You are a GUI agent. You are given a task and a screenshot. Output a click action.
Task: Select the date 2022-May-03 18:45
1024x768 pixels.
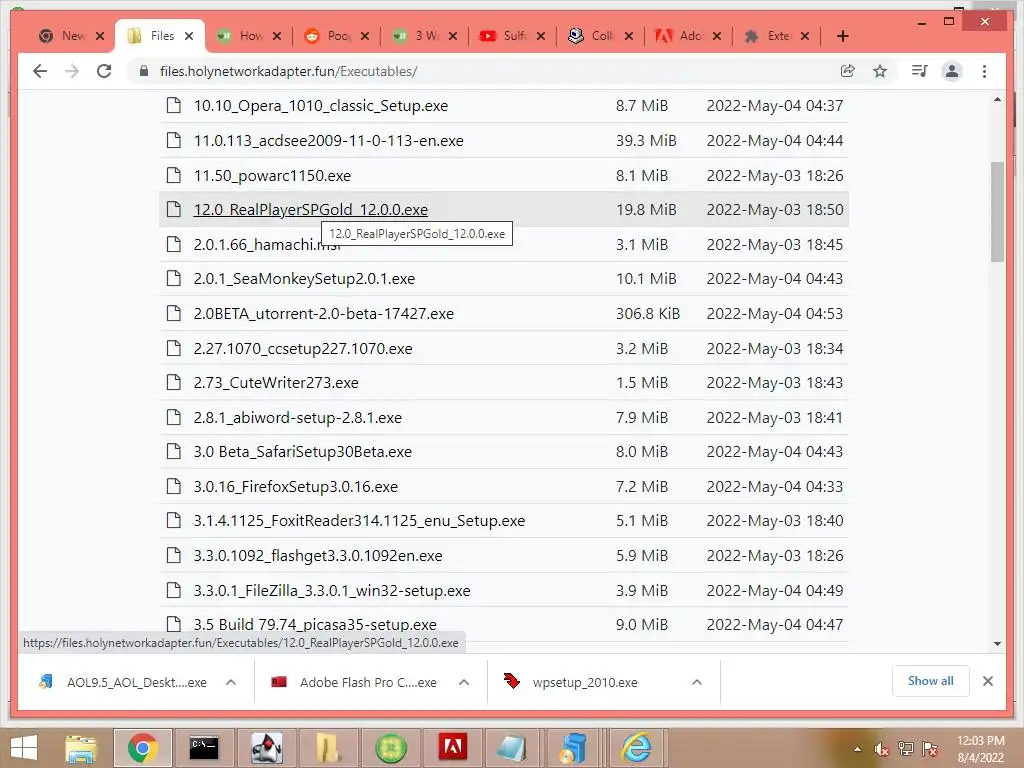coord(775,245)
